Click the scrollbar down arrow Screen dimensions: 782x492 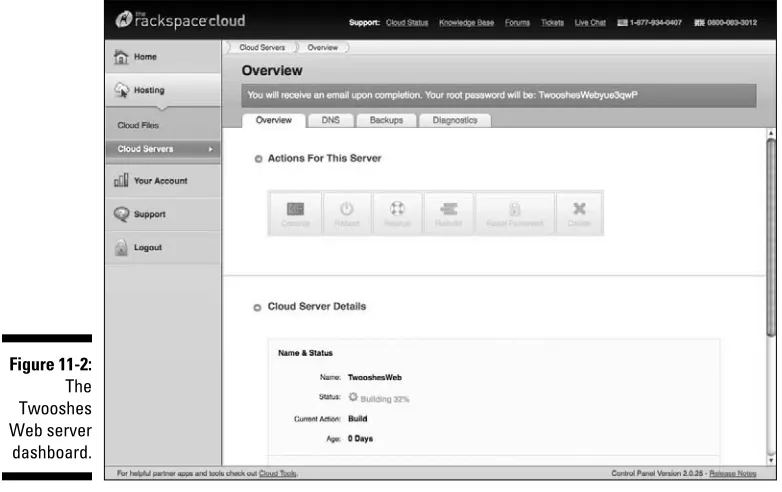coord(771,461)
